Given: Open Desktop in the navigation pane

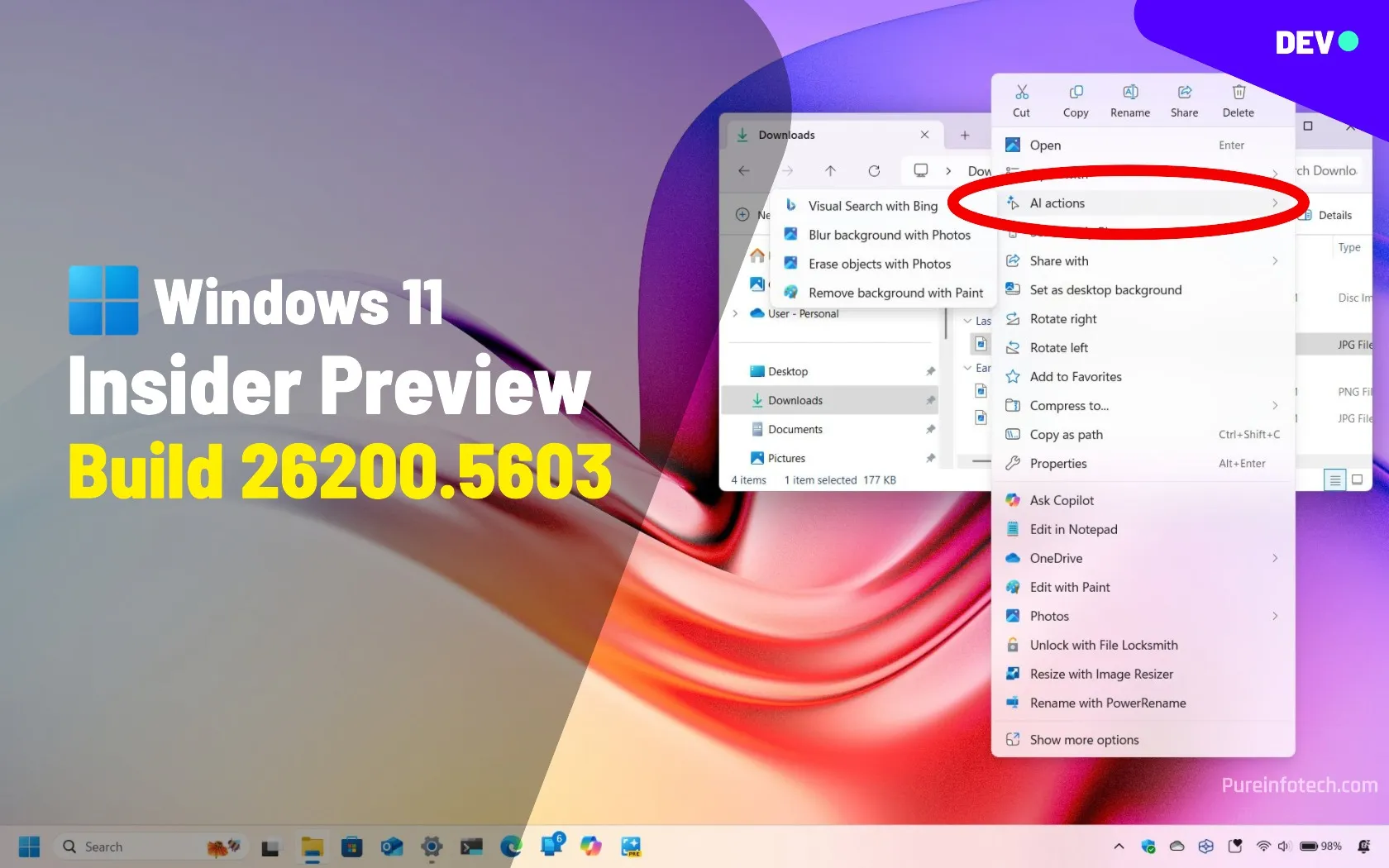Looking at the screenshot, I should 830,372.
